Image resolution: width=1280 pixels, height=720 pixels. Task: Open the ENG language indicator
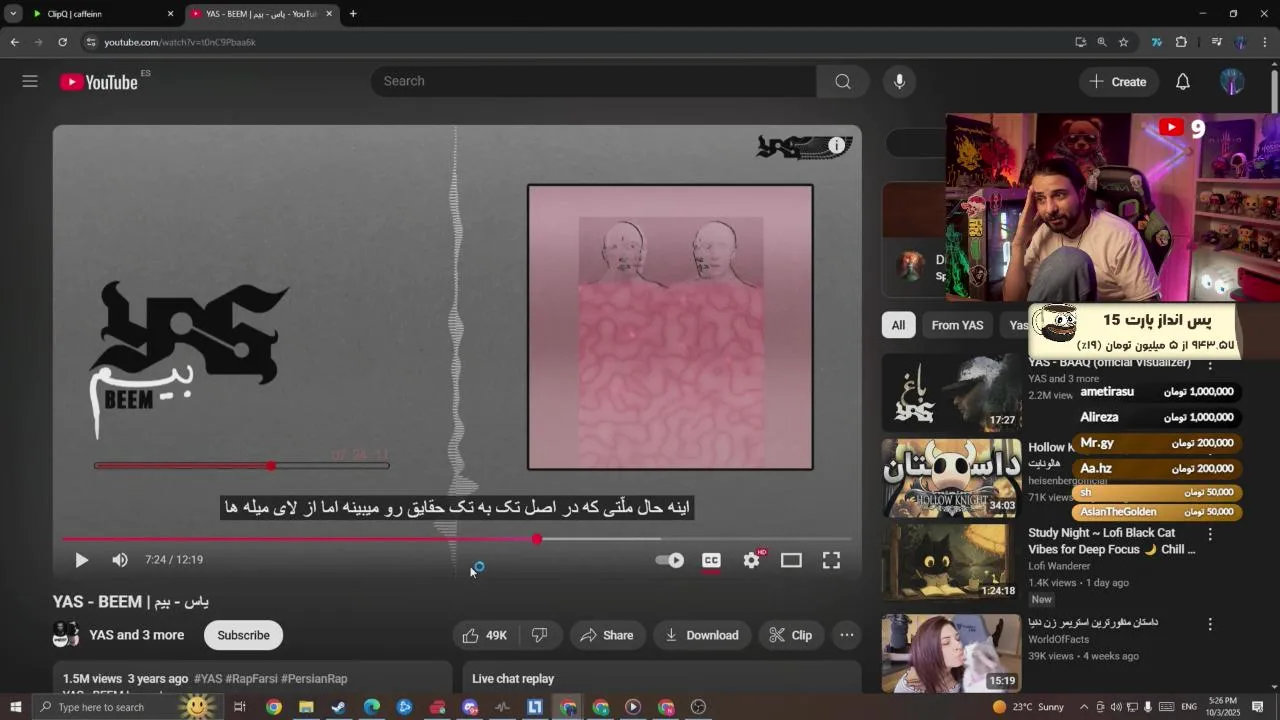(x=1189, y=707)
